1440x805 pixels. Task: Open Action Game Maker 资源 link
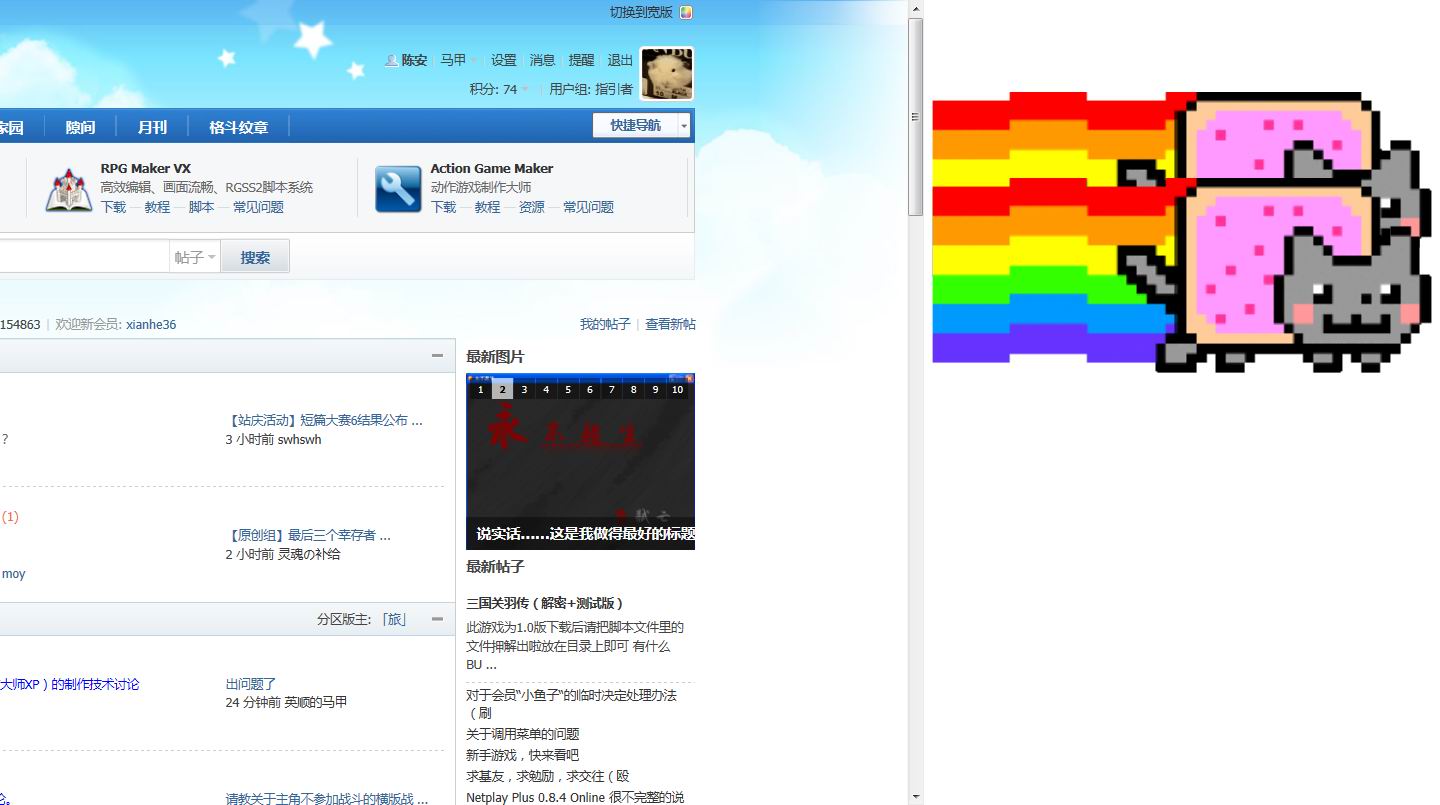point(532,207)
